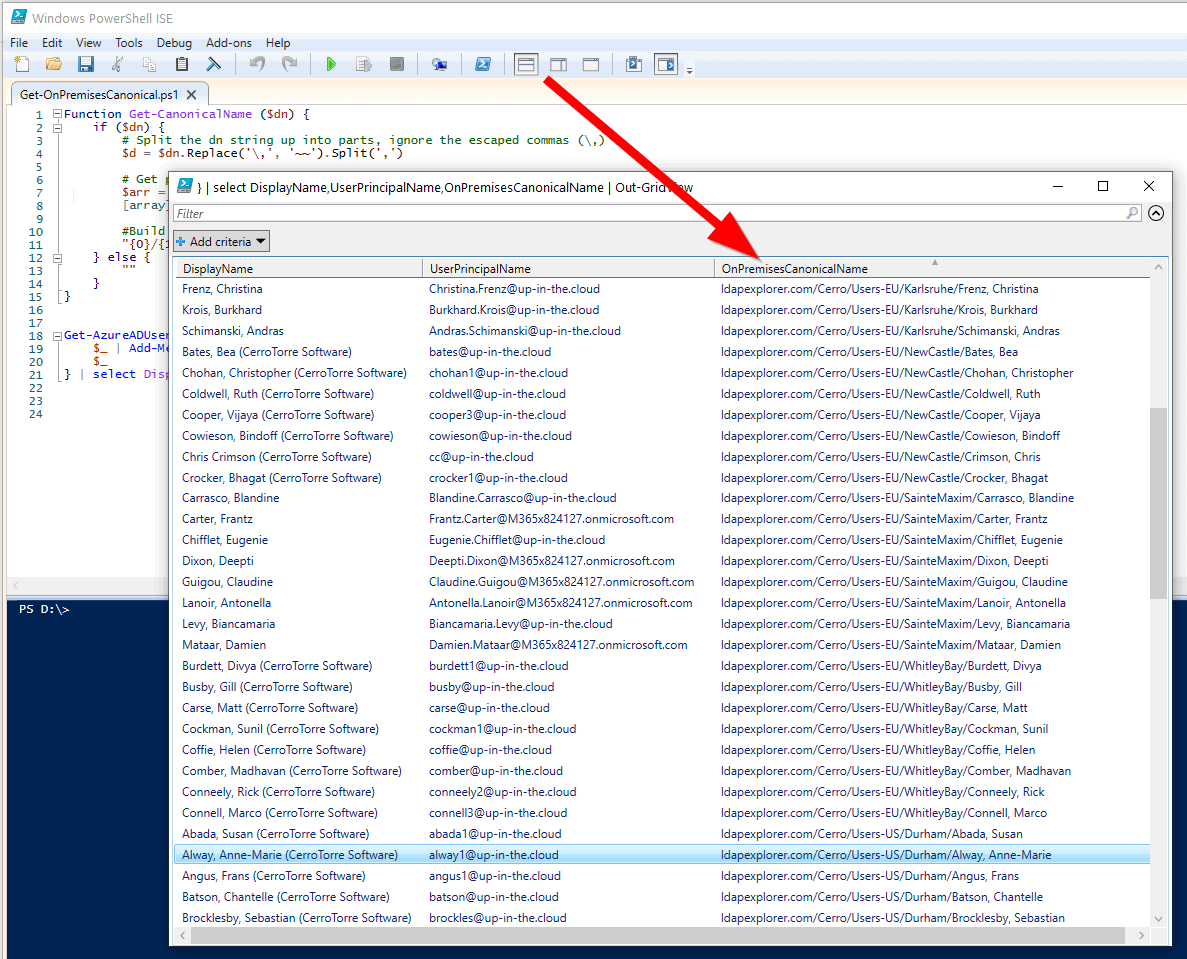
Task: Open the Tools menu
Action: [x=129, y=43]
